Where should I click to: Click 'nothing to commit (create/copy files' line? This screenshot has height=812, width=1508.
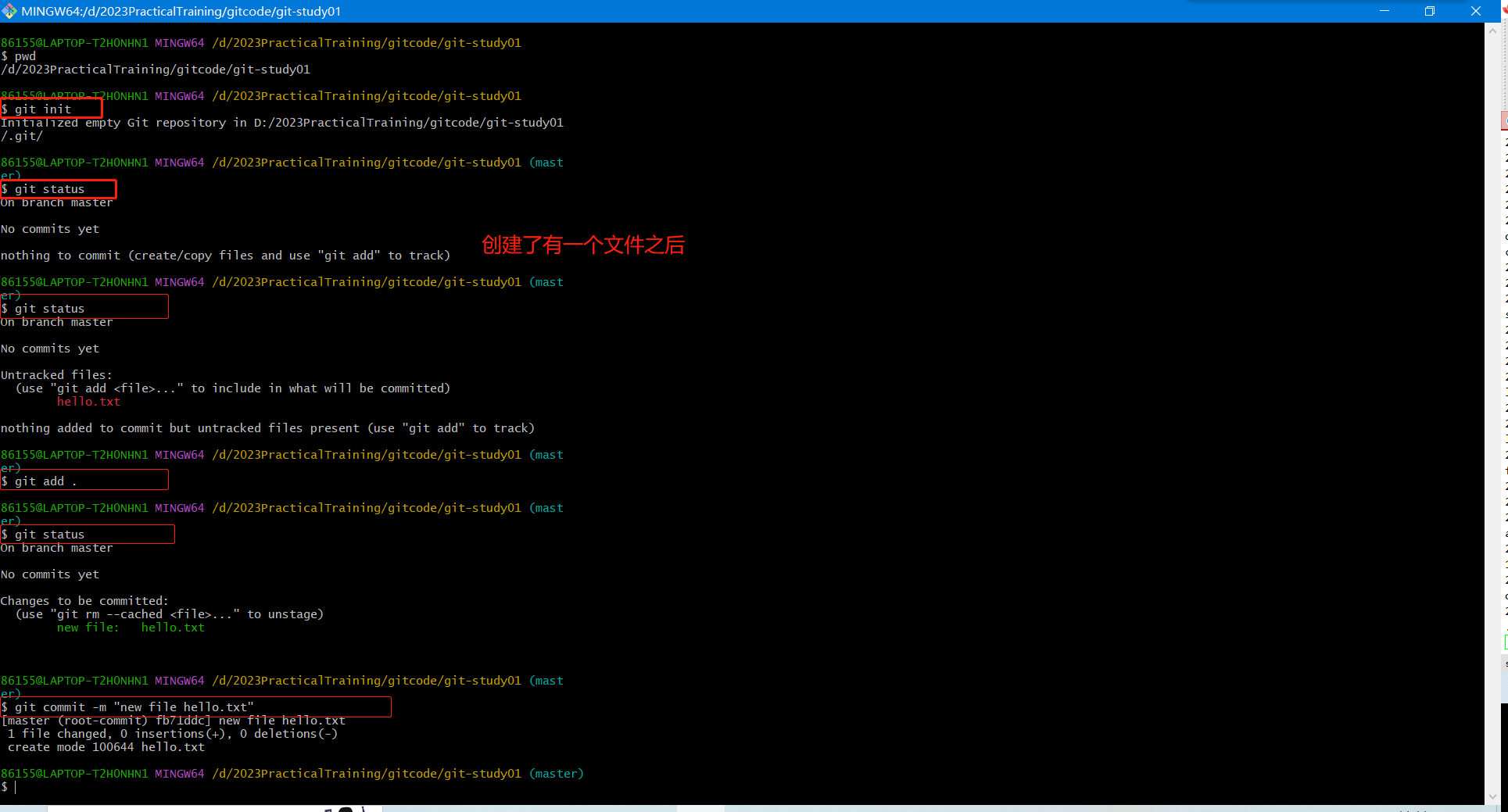pyautogui.click(x=225, y=256)
